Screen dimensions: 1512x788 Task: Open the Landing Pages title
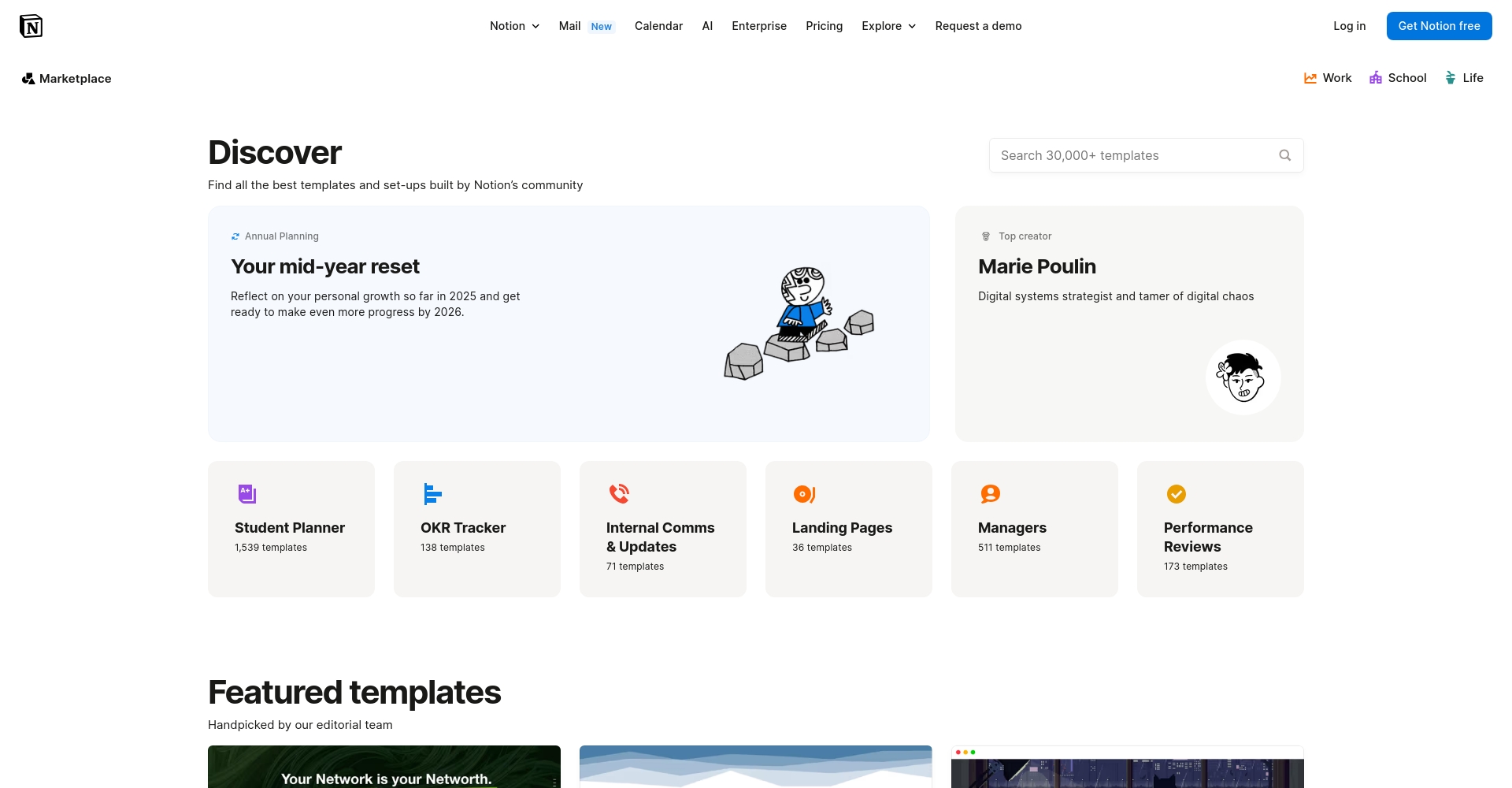click(x=842, y=528)
